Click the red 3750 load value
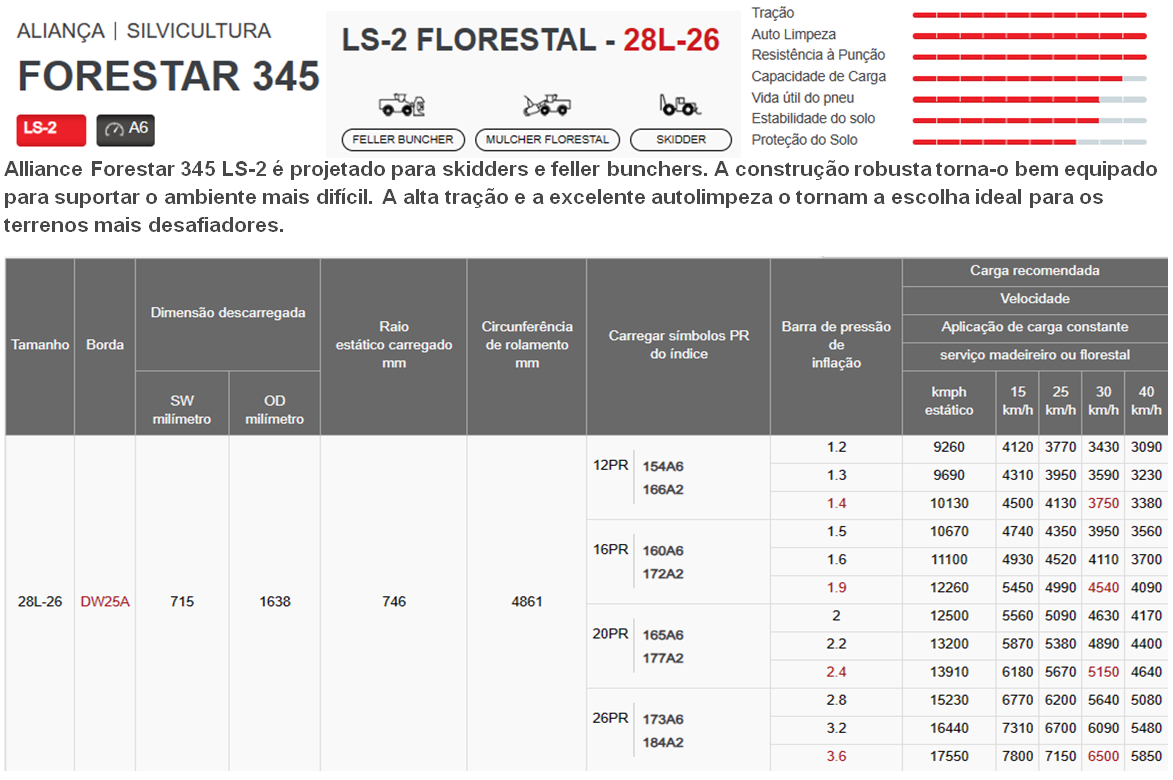Image resolution: width=1173 pixels, height=780 pixels. tap(1103, 504)
